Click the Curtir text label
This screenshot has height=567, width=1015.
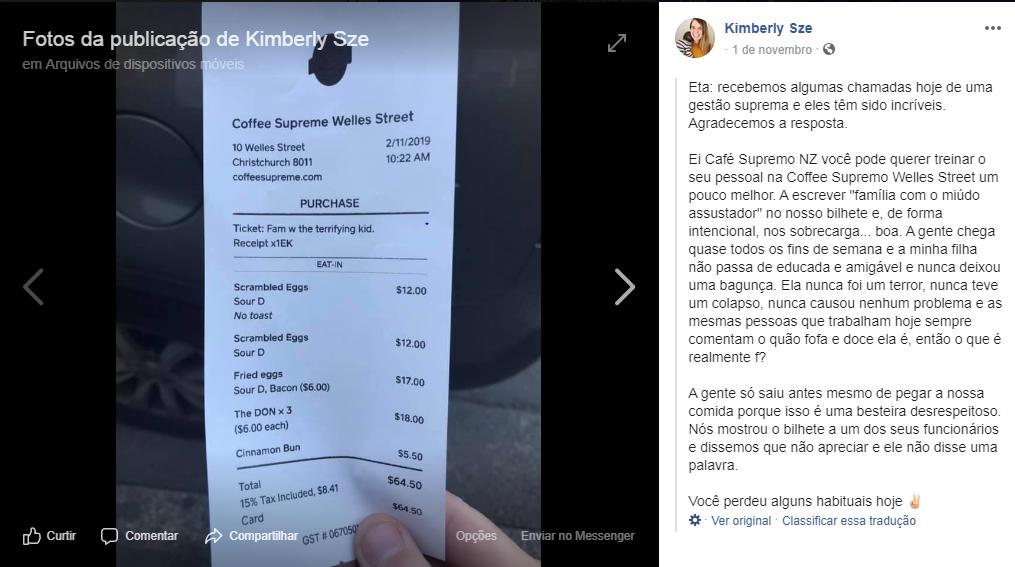pyautogui.click(x=61, y=536)
